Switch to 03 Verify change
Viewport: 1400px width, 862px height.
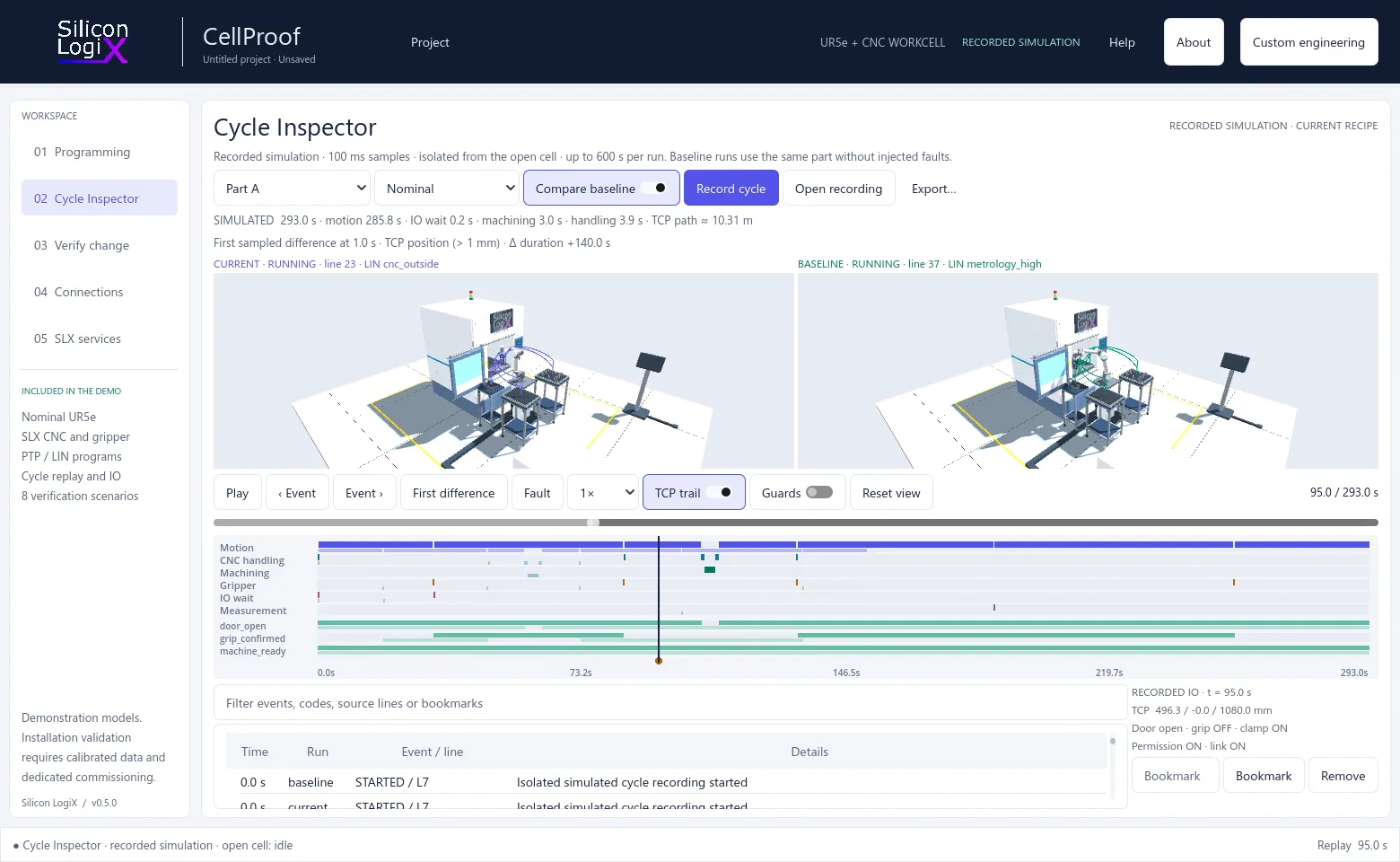(100, 245)
